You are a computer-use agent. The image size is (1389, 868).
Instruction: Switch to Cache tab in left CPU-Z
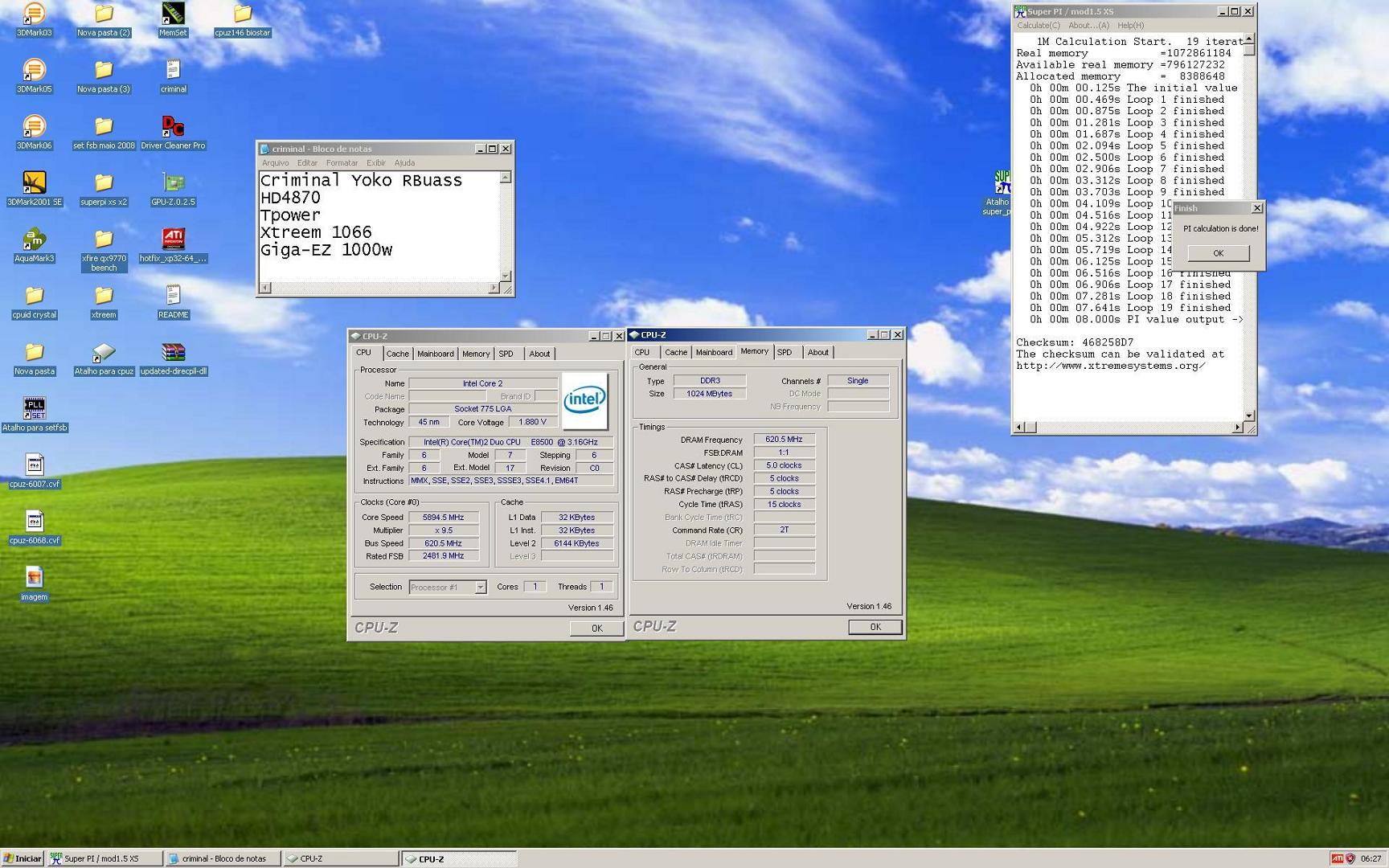(397, 354)
